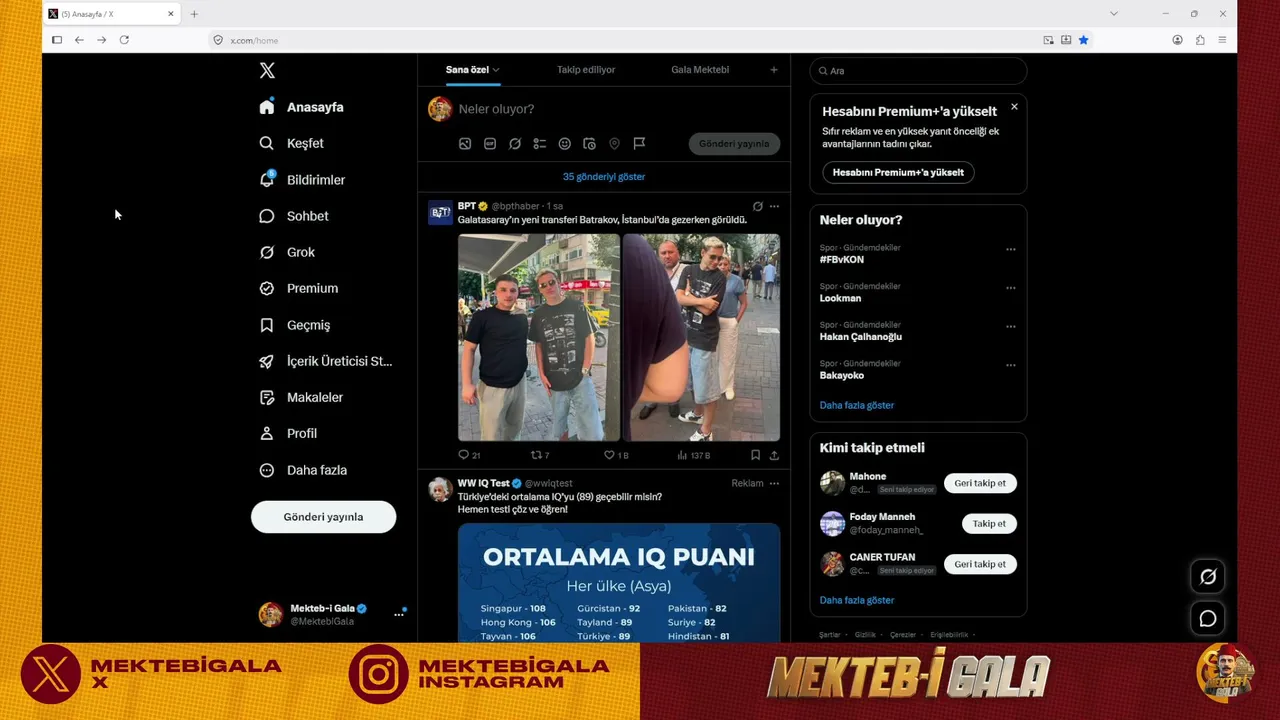This screenshot has height=720, width=1280.
Task: Close the Premium+ upgrade card
Action: 1014,106
